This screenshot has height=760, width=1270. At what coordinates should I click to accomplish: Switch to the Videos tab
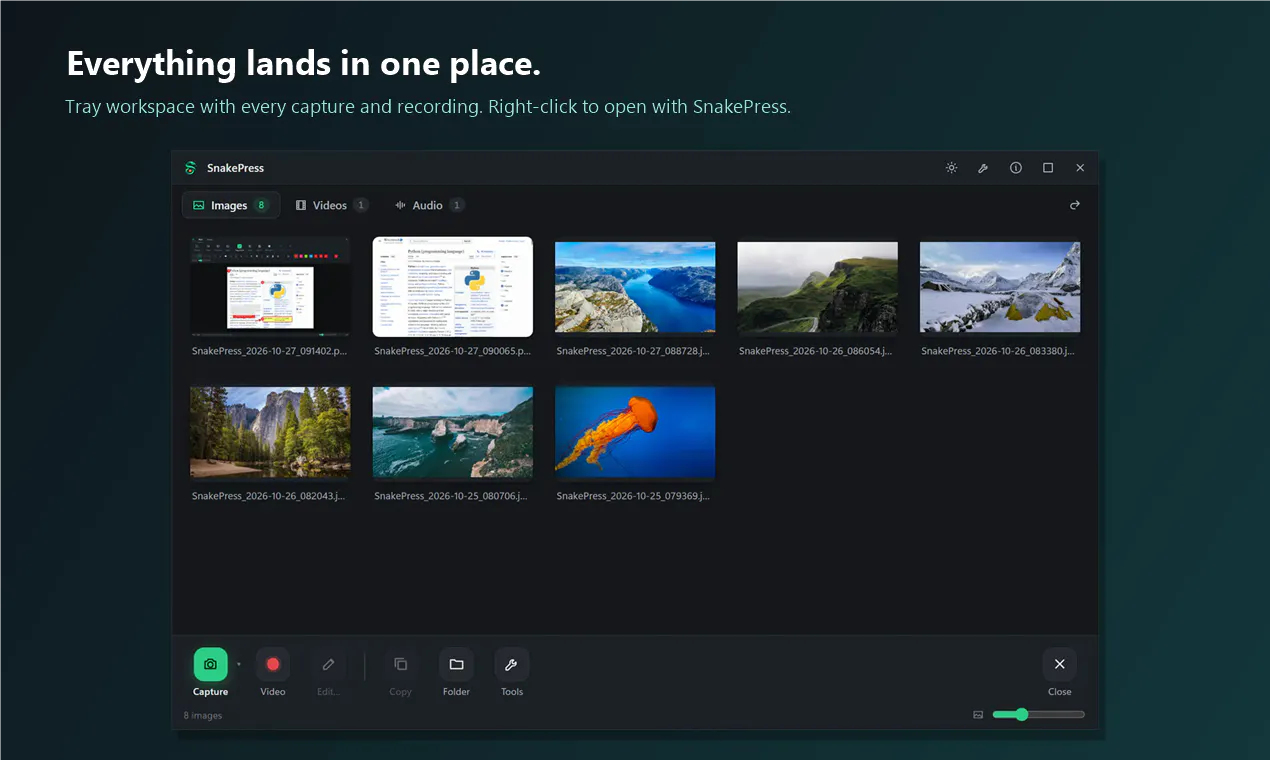[x=332, y=205]
